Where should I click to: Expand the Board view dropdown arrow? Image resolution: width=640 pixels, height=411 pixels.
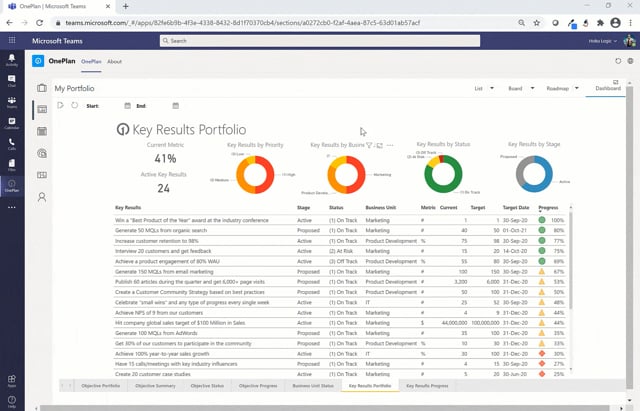[x=532, y=88]
